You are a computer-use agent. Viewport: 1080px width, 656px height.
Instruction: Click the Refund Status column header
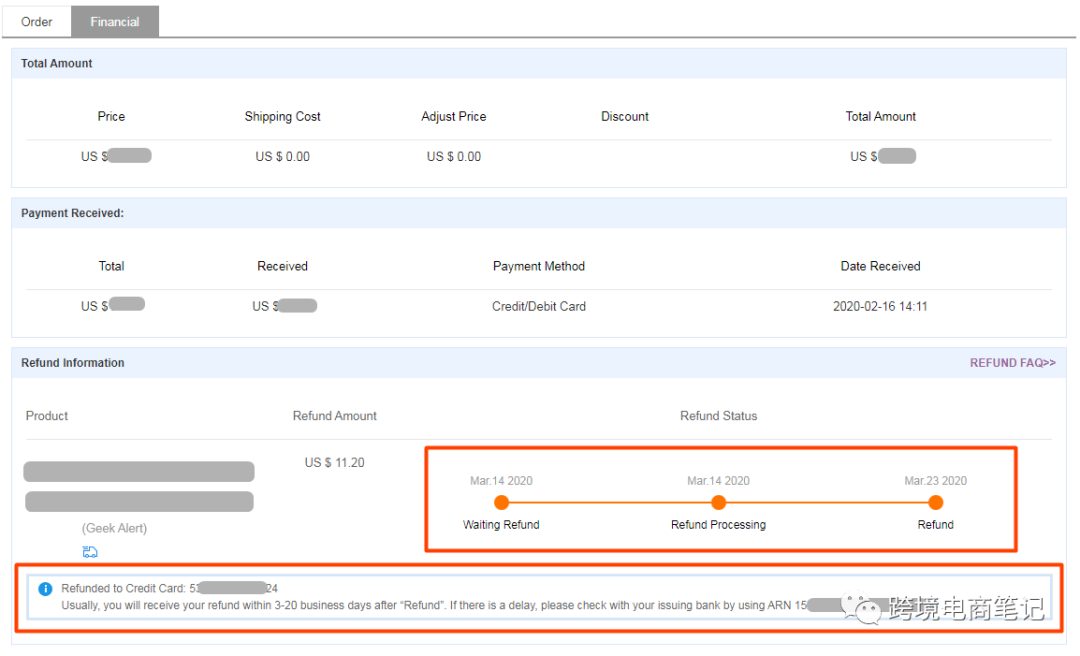coord(718,416)
